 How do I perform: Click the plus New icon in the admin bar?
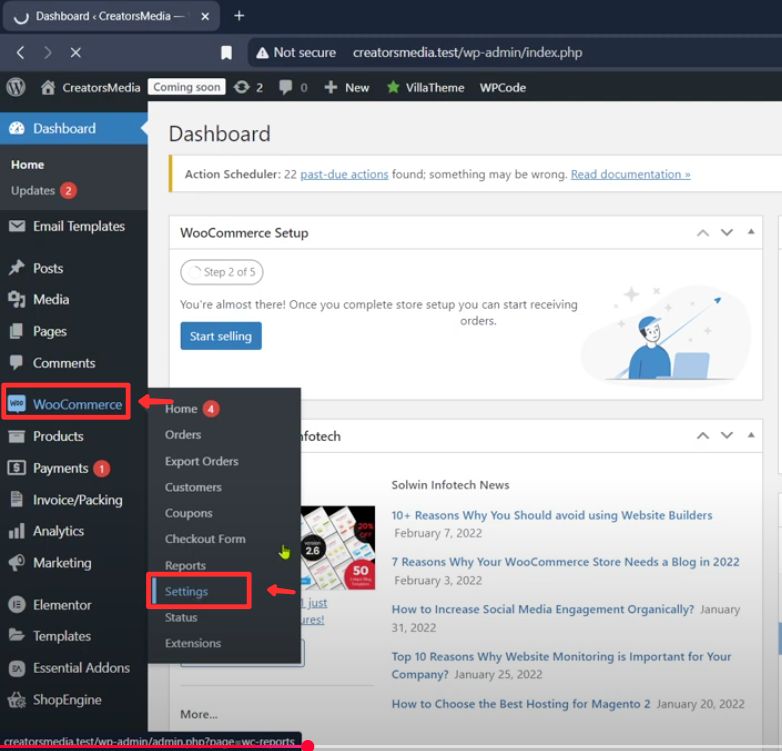click(331, 88)
